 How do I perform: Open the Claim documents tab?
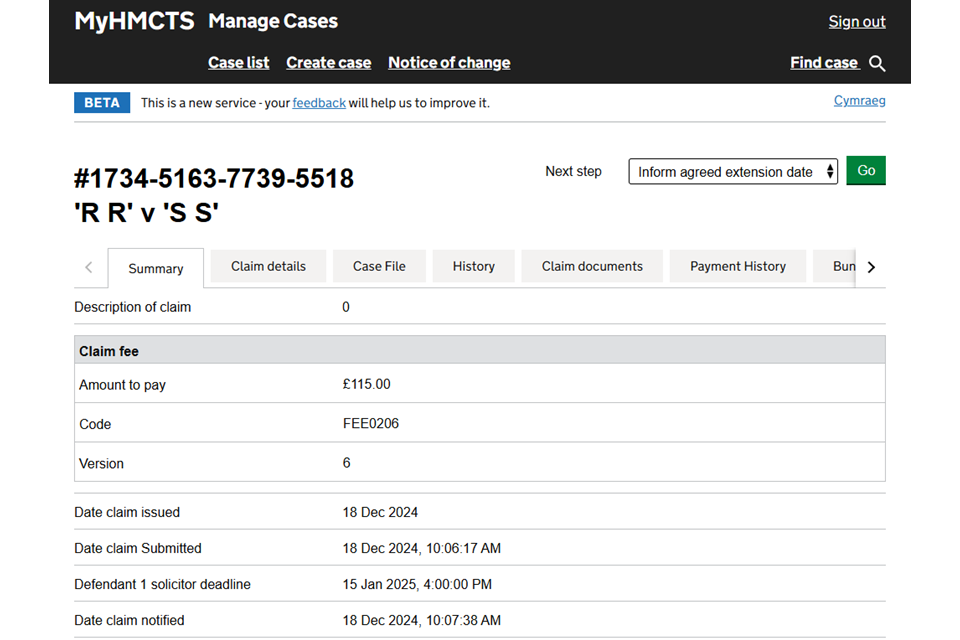(x=592, y=266)
